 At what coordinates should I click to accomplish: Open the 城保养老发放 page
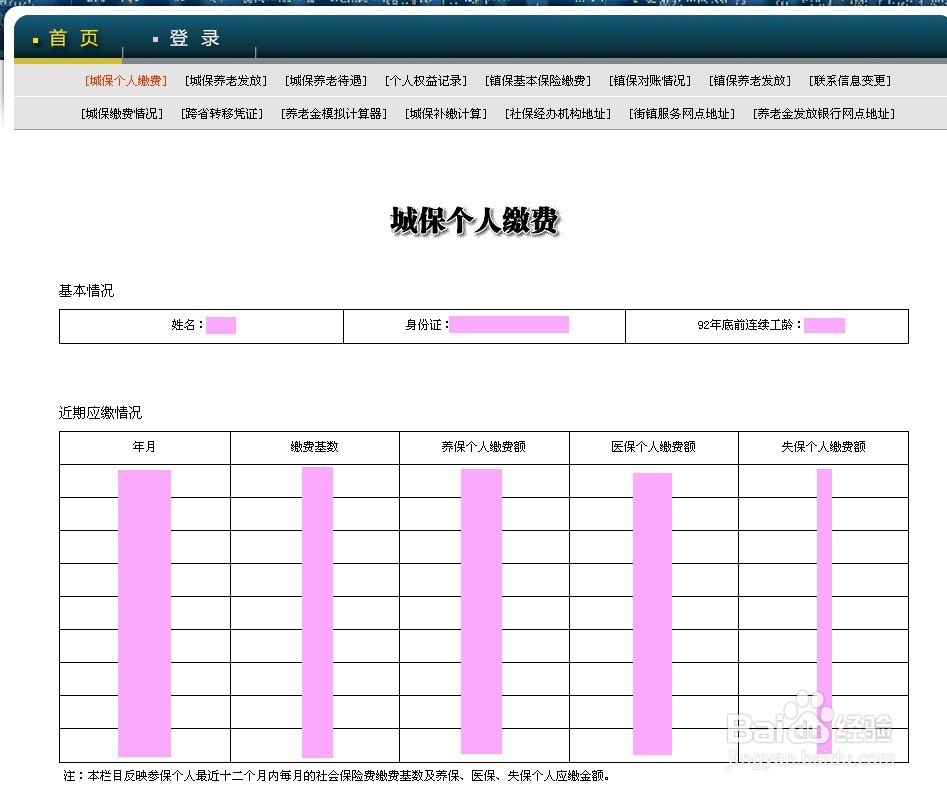click(x=224, y=80)
